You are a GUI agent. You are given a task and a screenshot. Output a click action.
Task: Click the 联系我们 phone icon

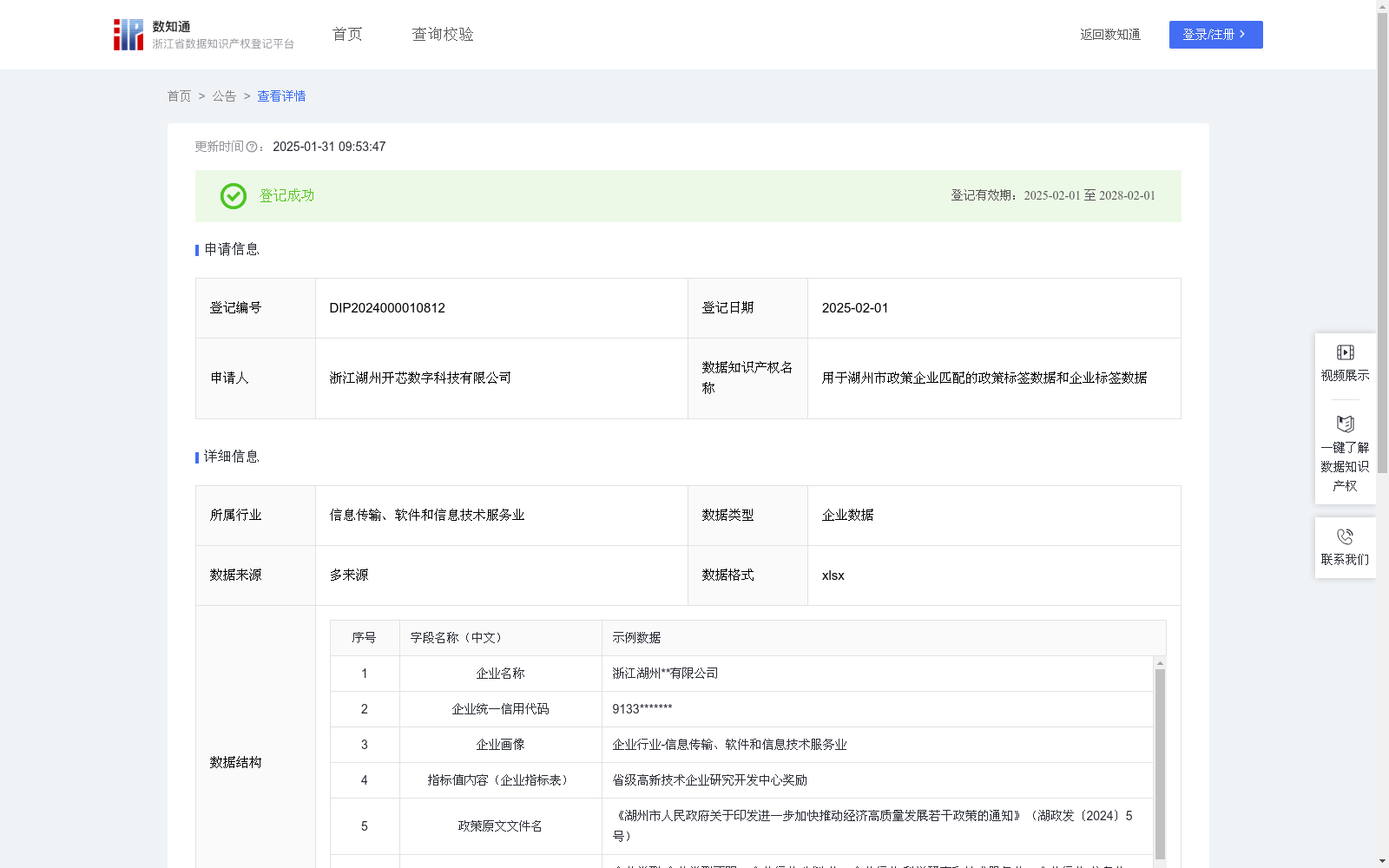click(x=1345, y=536)
